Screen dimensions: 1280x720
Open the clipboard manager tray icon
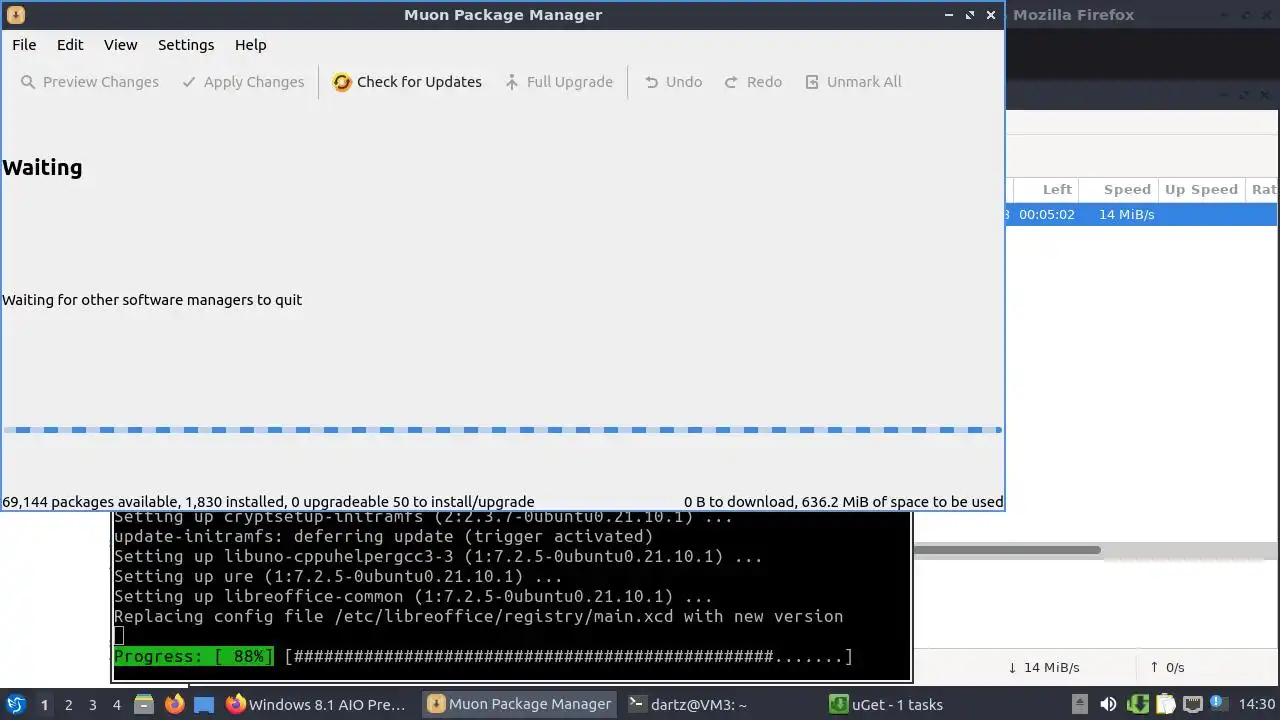(x=1165, y=704)
